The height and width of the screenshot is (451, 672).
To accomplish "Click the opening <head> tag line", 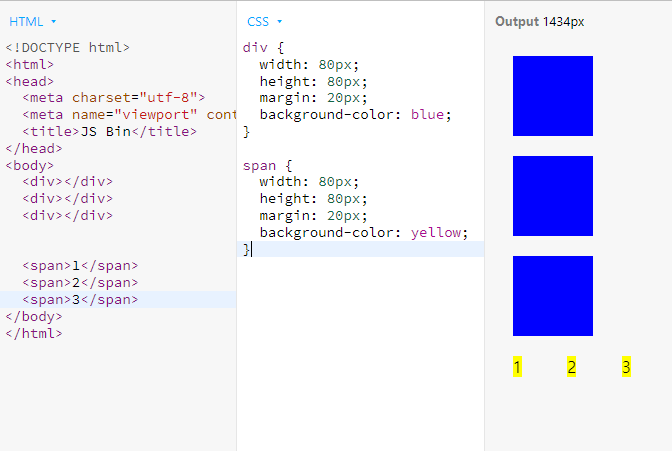I will [x=30, y=81].
